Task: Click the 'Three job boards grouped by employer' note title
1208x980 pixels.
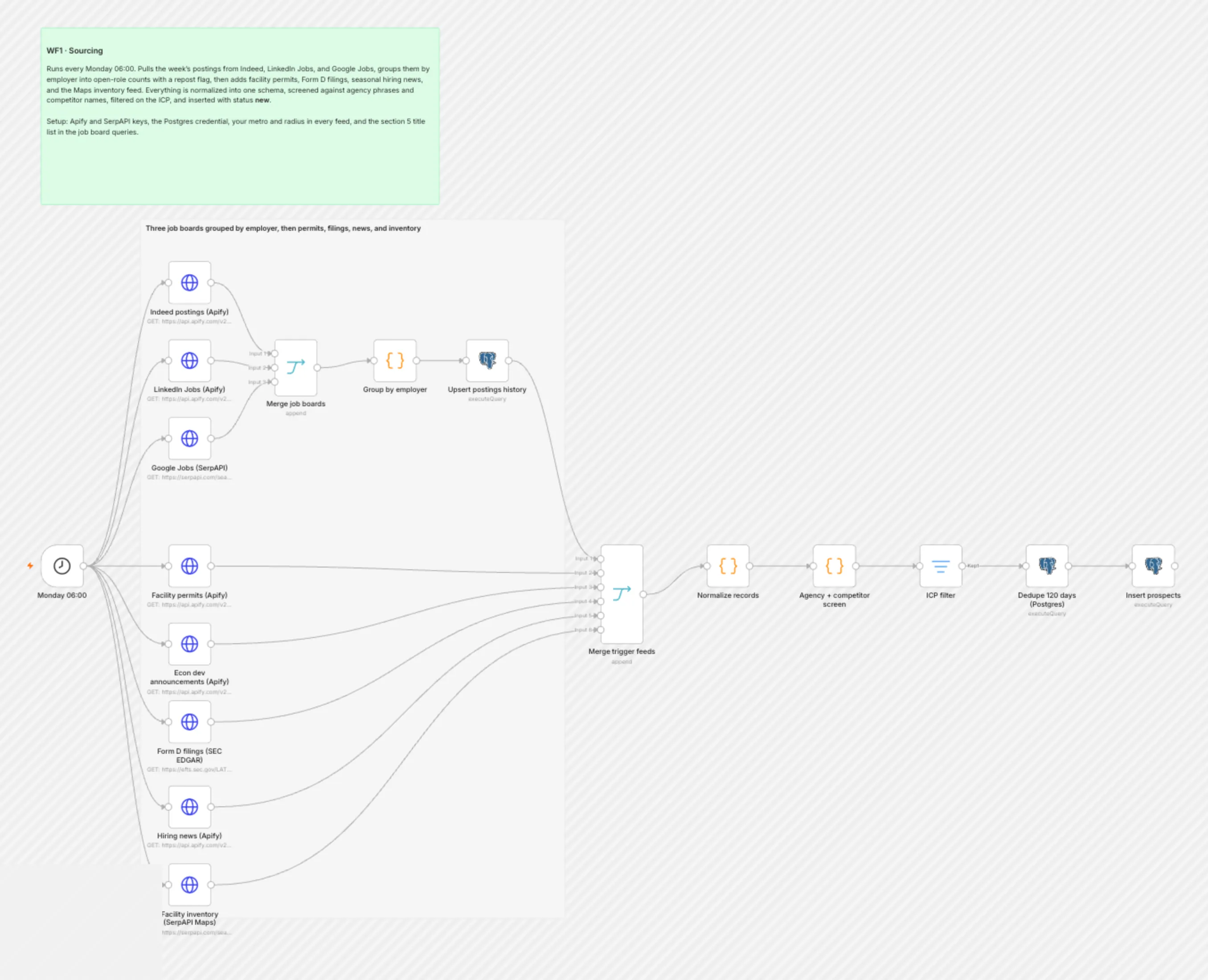Action: 283,228
